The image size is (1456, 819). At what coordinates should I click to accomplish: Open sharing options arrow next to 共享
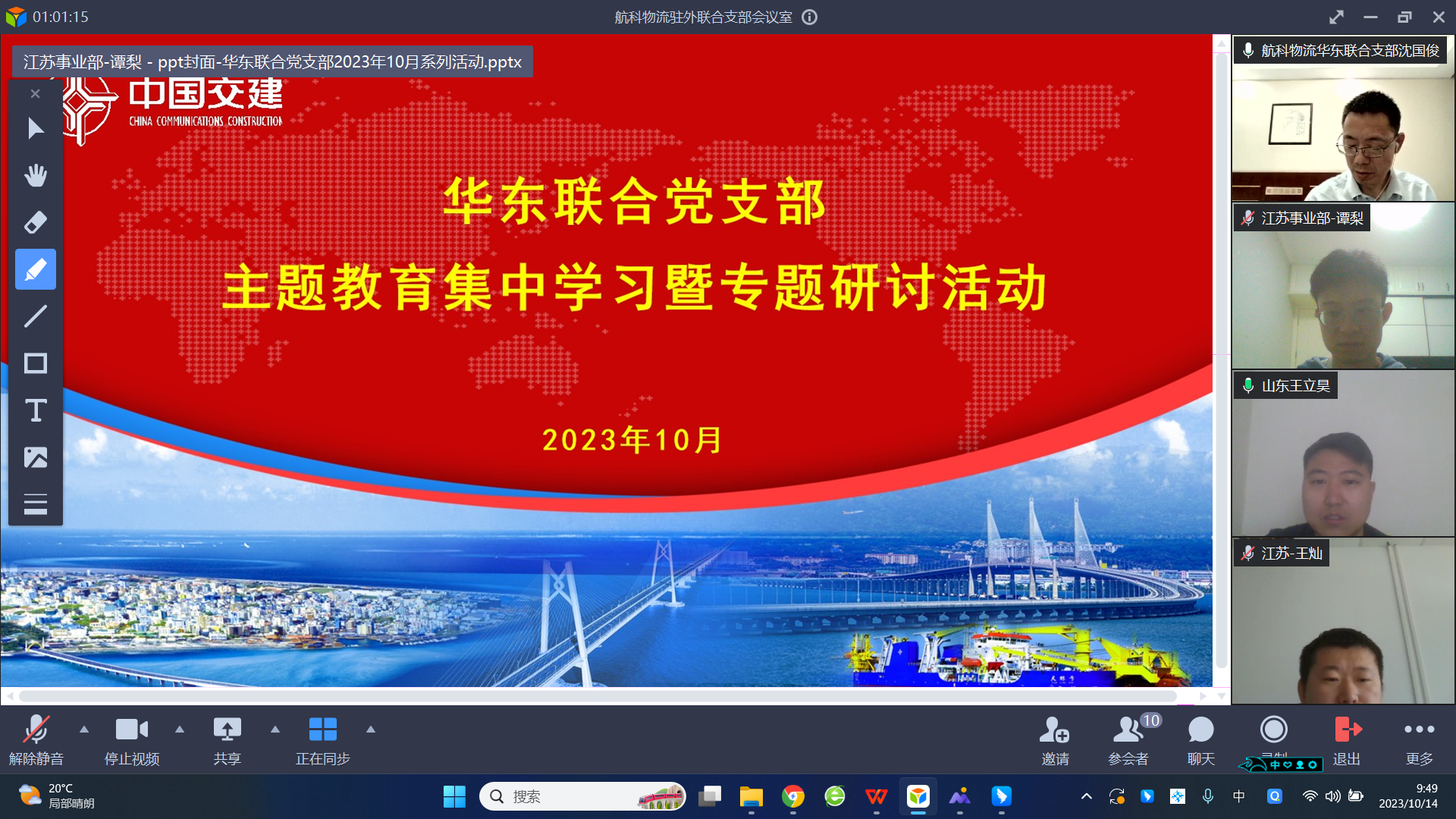275,730
